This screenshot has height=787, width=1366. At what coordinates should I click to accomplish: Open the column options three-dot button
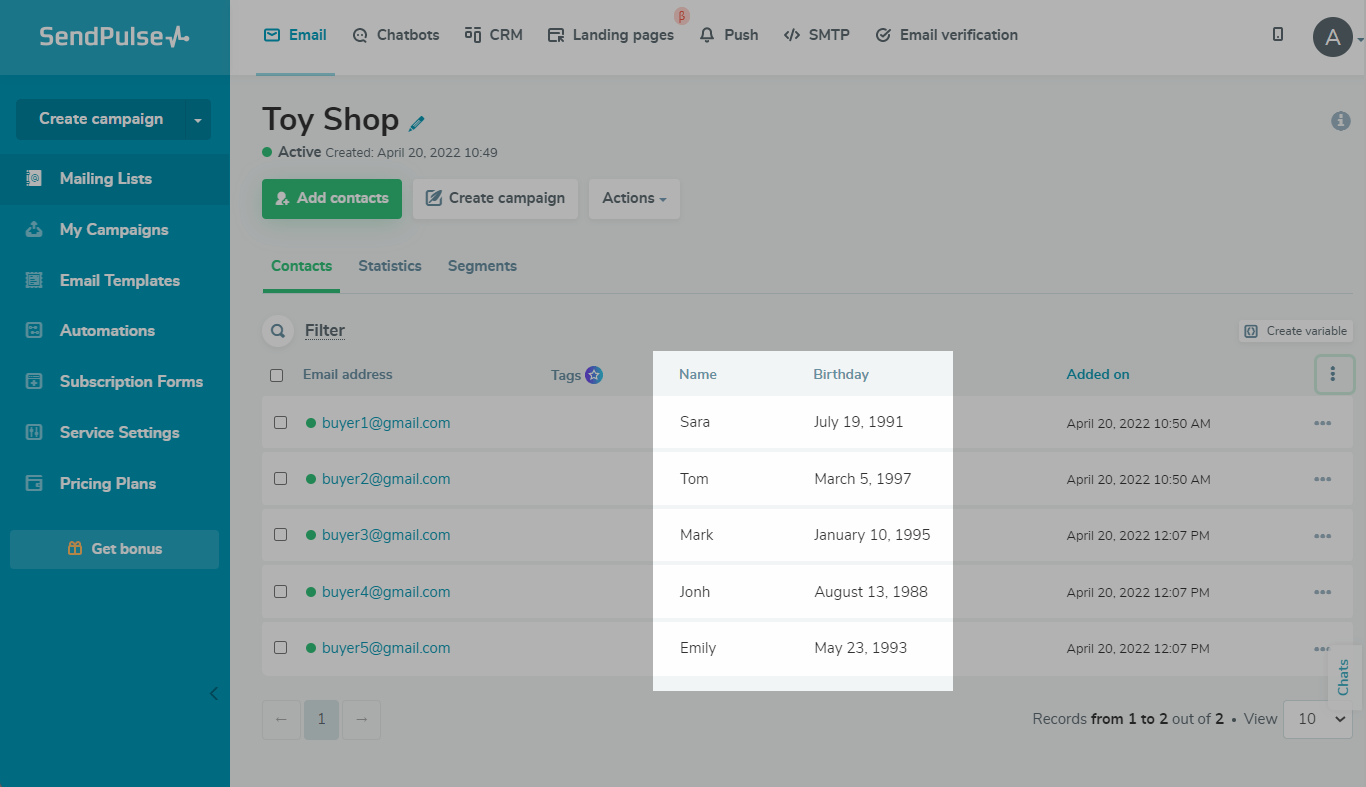(1333, 374)
